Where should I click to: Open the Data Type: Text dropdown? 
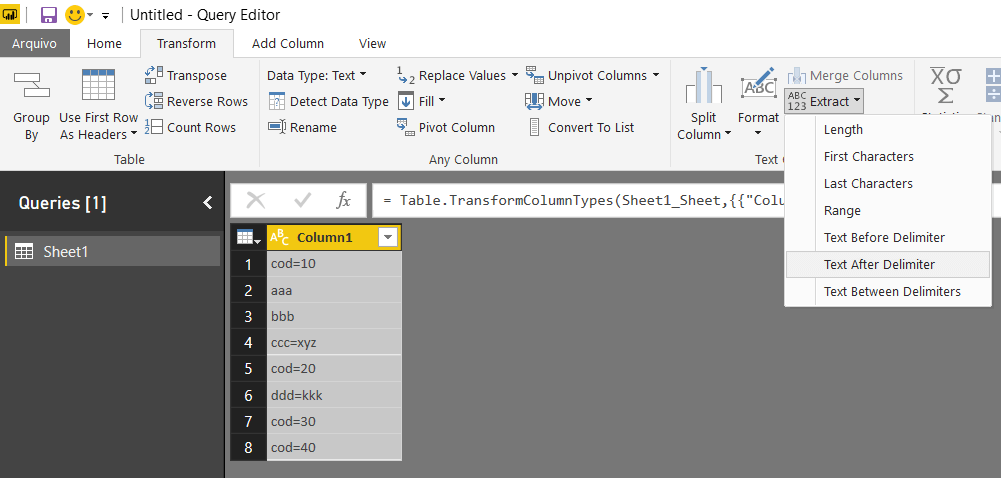coord(317,75)
